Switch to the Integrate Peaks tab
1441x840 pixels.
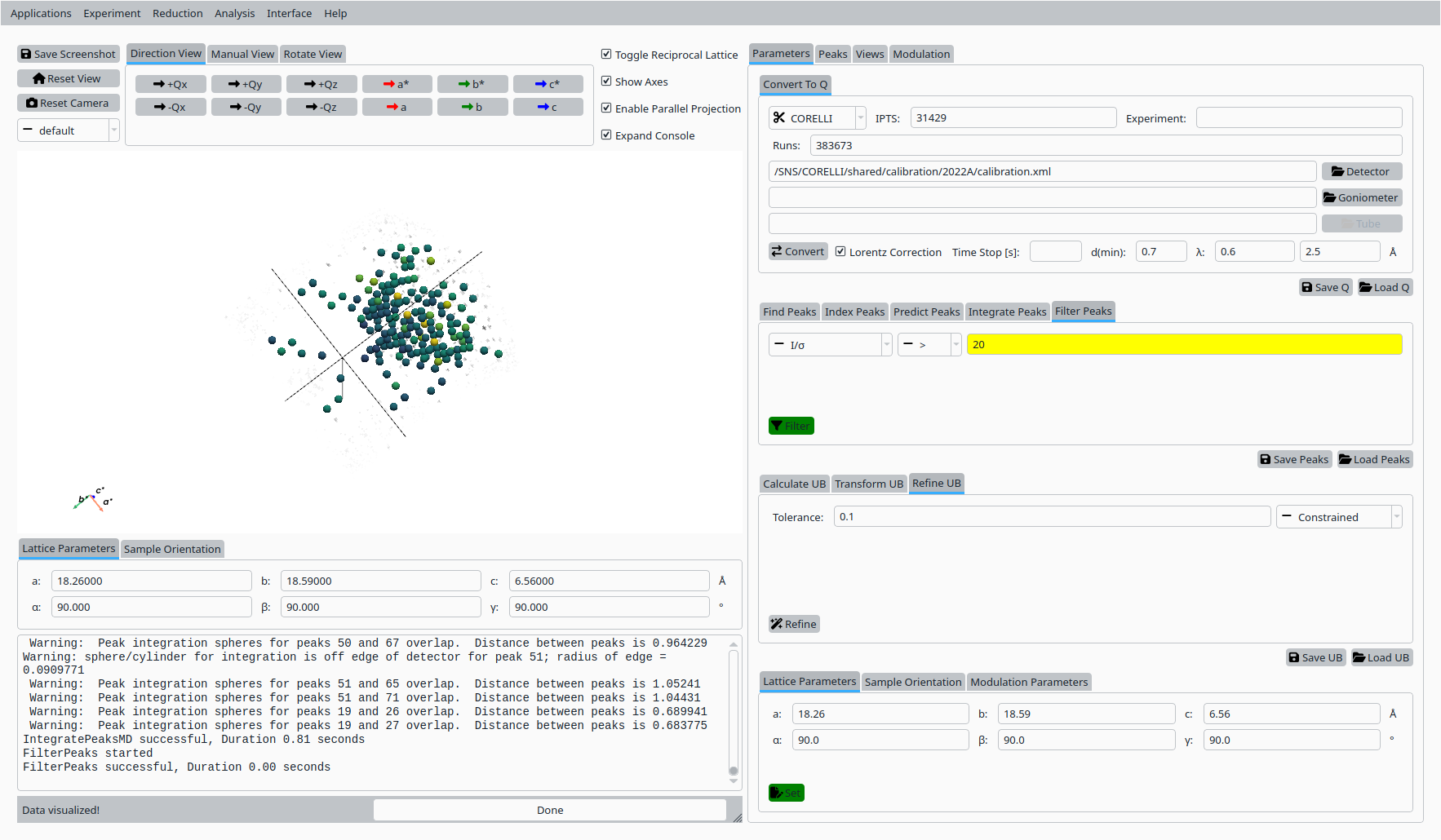(1007, 312)
